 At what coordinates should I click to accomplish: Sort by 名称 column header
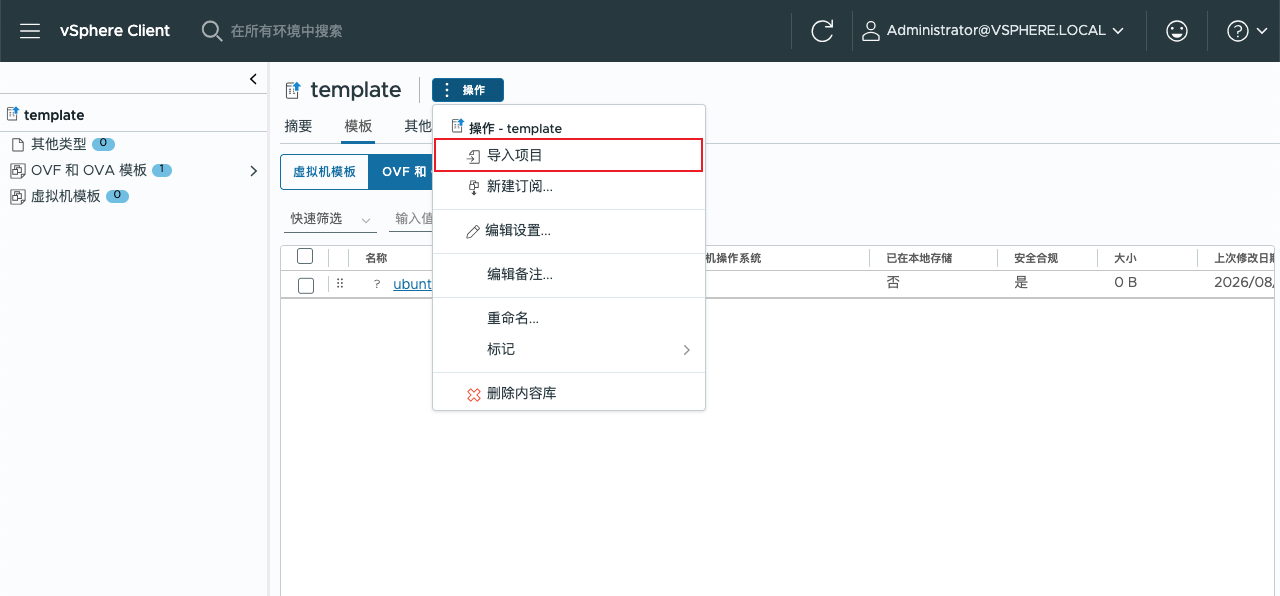(376, 258)
